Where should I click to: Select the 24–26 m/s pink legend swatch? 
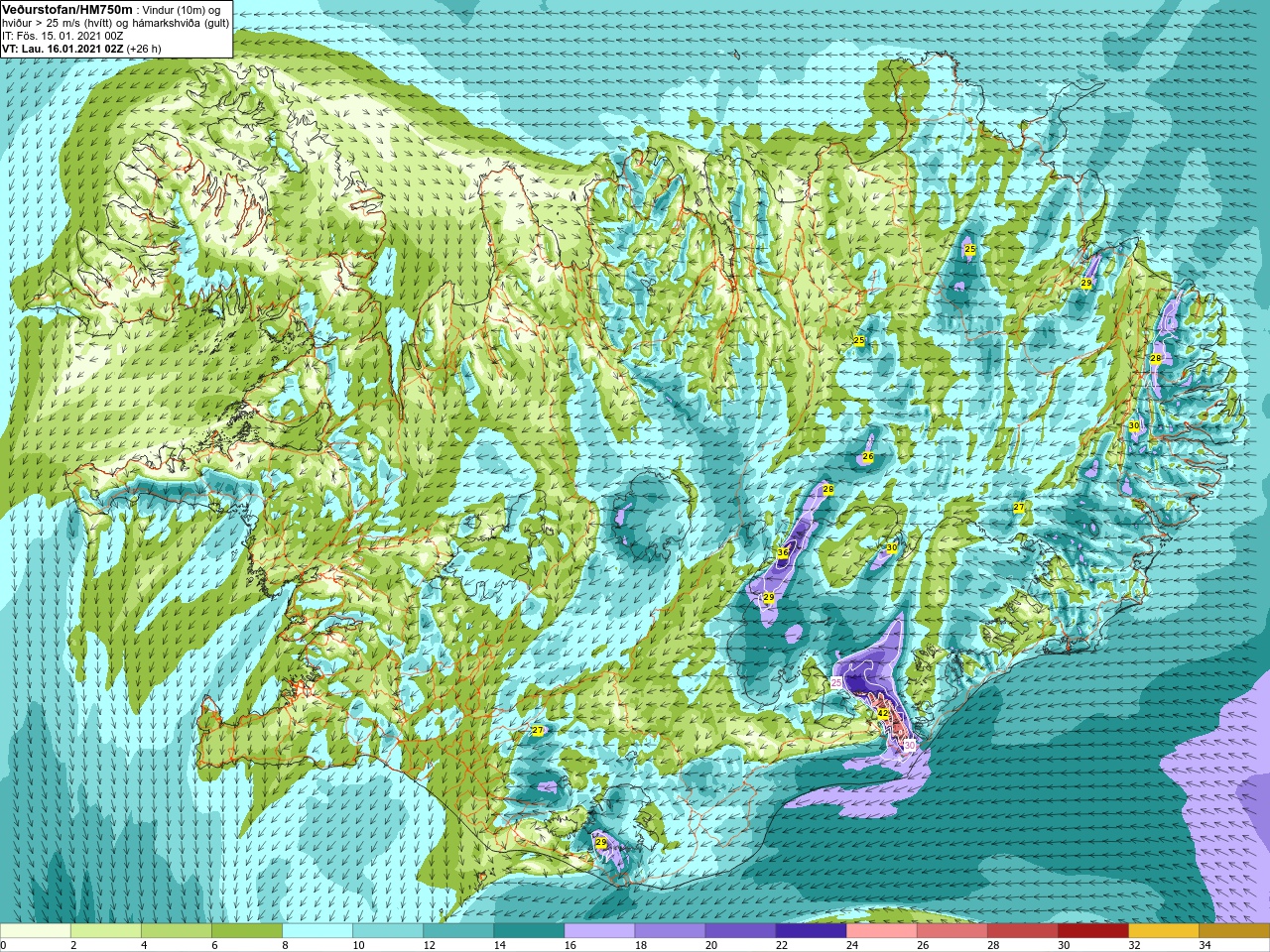(882, 931)
